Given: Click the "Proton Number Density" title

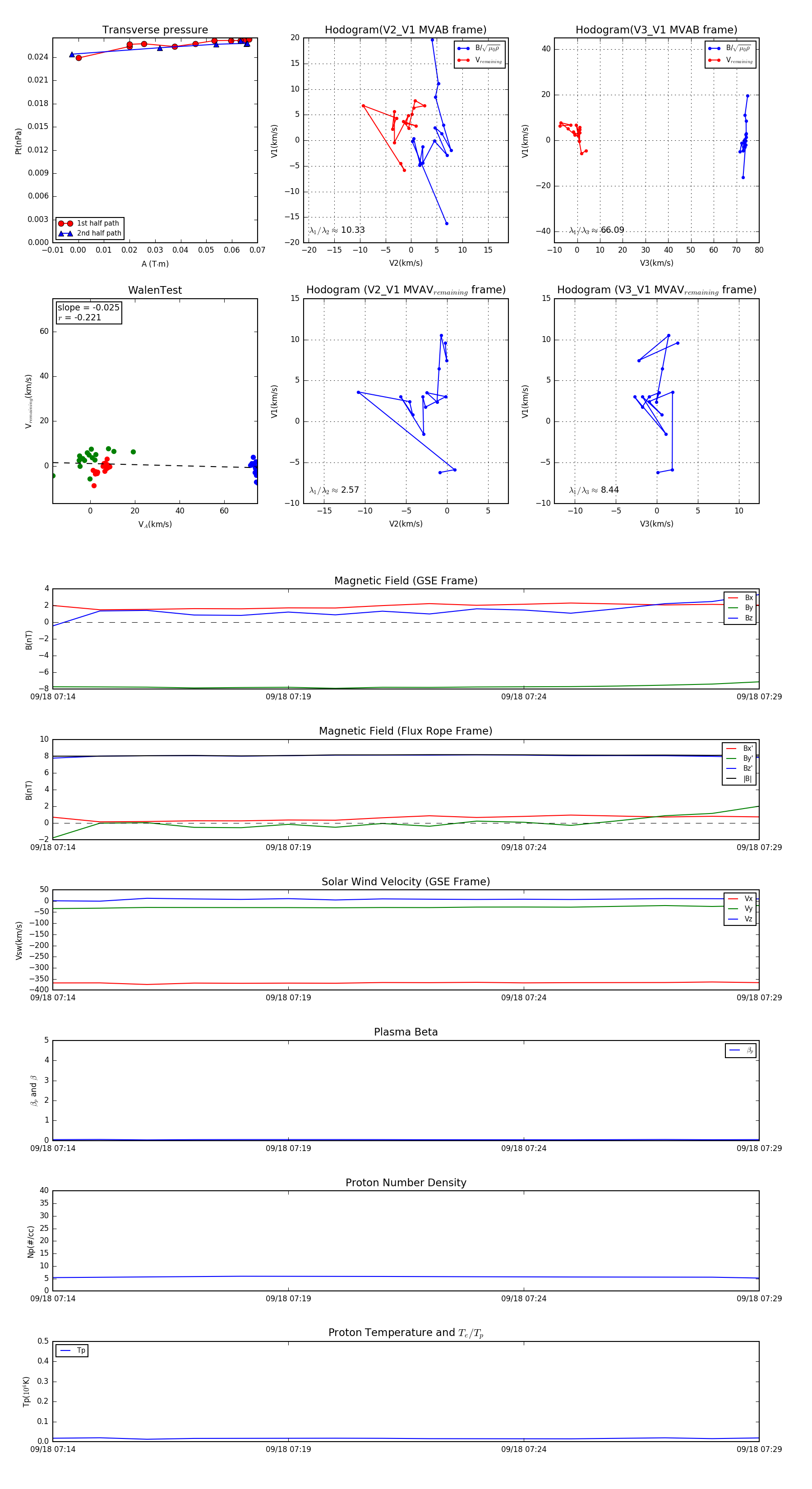Looking at the screenshot, I should pyautogui.click(x=406, y=1183).
